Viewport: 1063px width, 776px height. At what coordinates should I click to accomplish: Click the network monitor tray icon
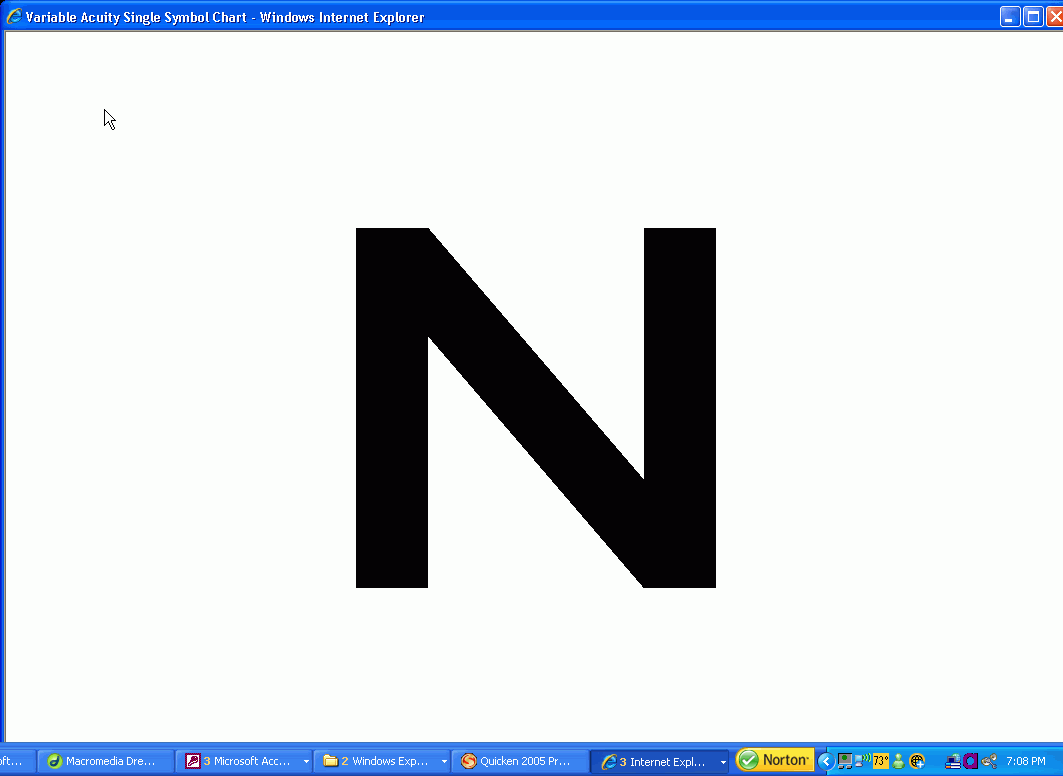point(844,761)
